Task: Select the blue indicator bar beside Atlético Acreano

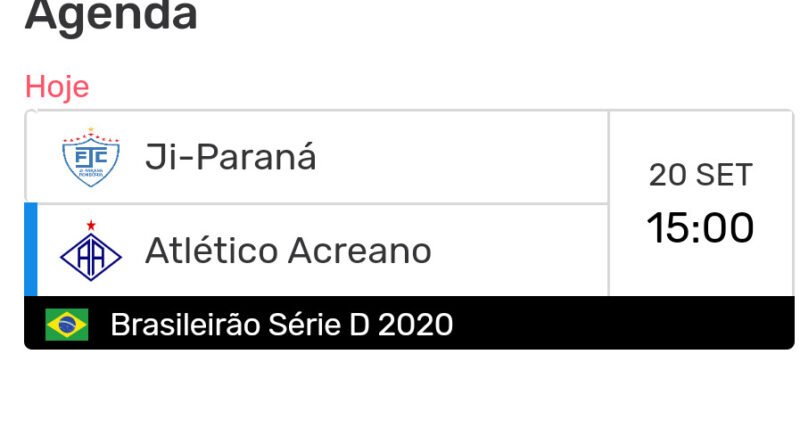Action: click(x=30, y=250)
